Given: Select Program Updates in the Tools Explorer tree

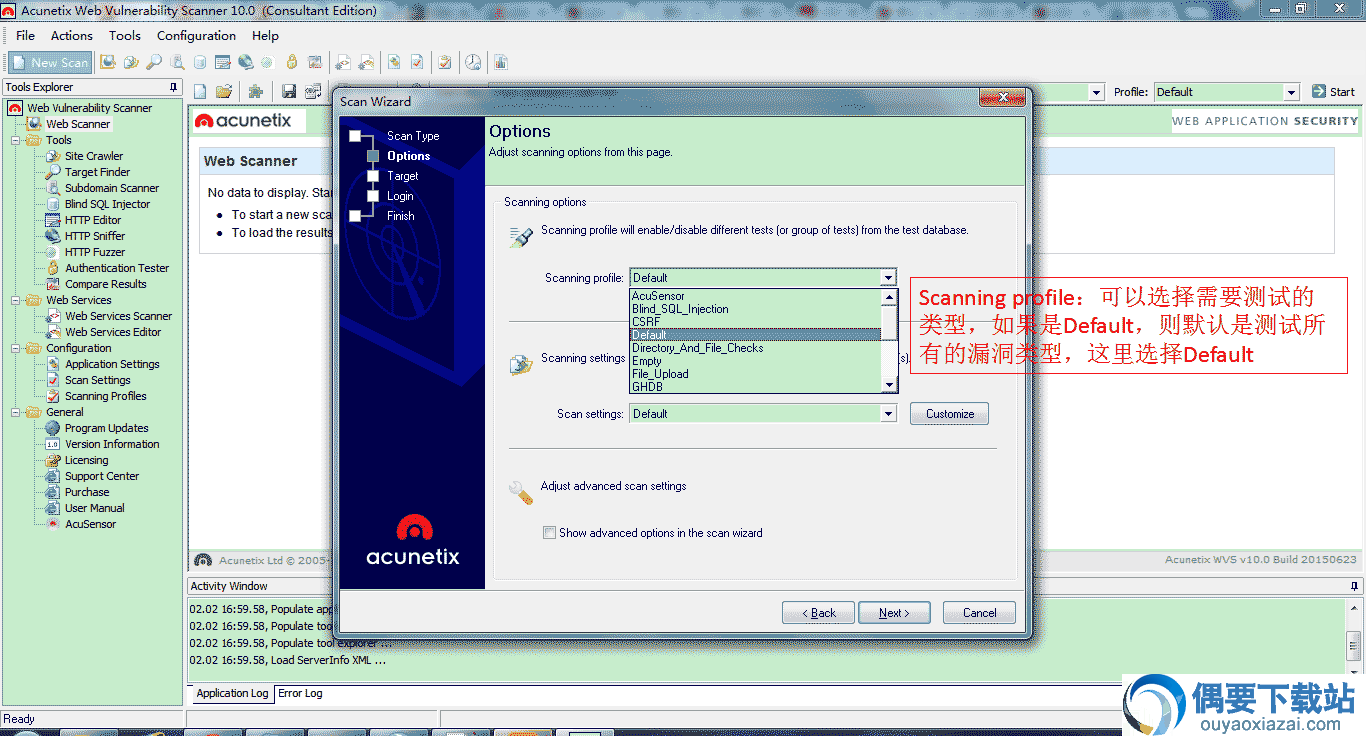Looking at the screenshot, I should tap(106, 428).
